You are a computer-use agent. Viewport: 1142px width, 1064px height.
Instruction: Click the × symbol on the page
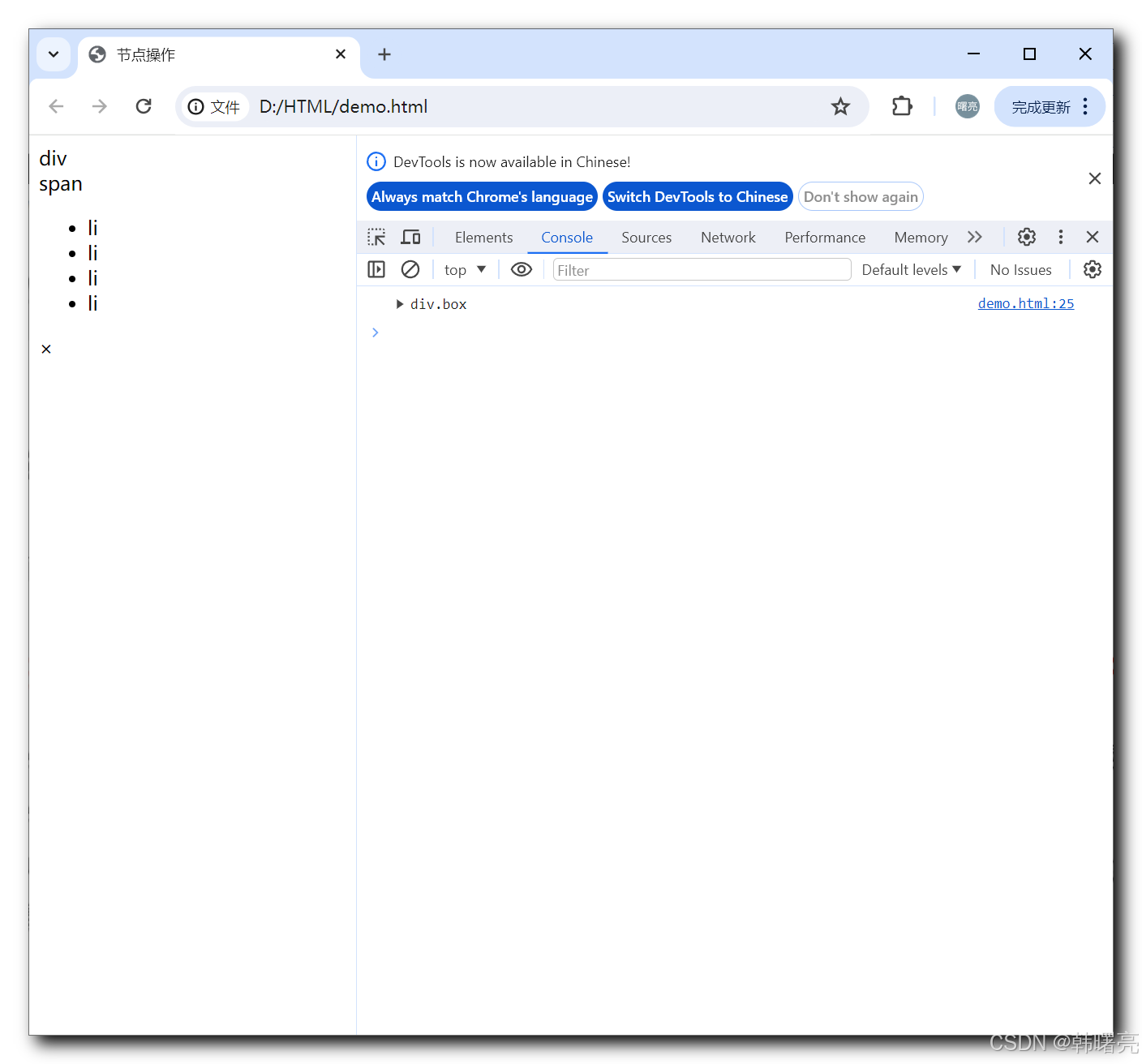coord(46,349)
